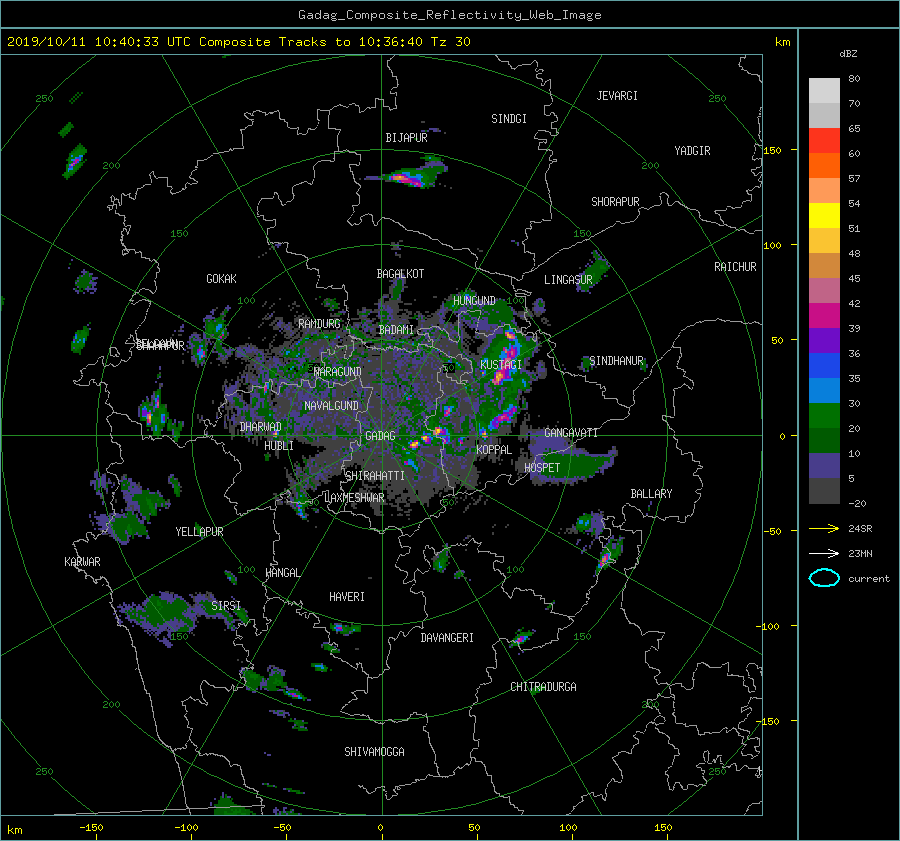Select the green 20 dBZ color swatch
The height and width of the screenshot is (841, 900).
[x=824, y=416]
